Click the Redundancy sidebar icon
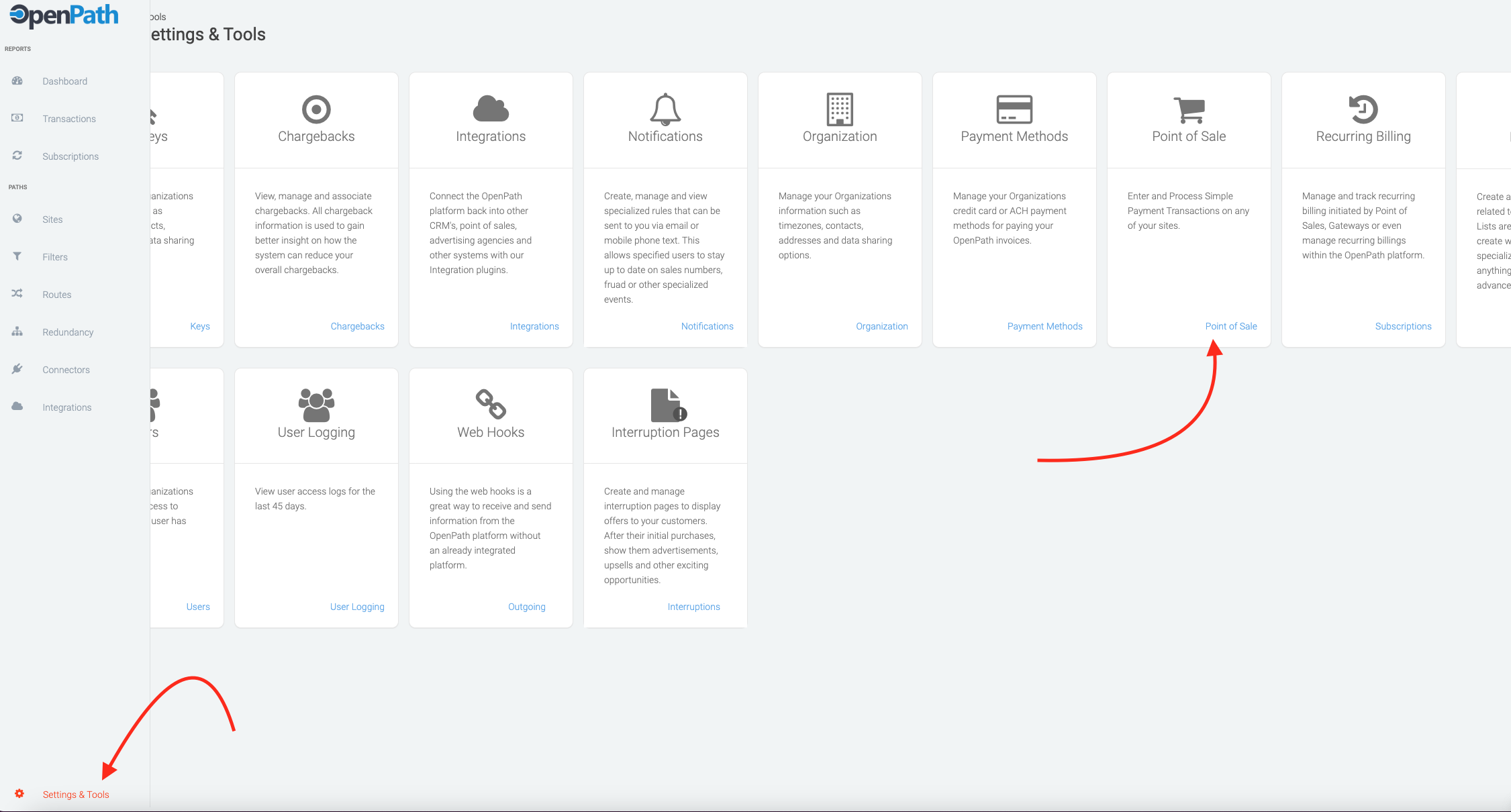 point(17,332)
